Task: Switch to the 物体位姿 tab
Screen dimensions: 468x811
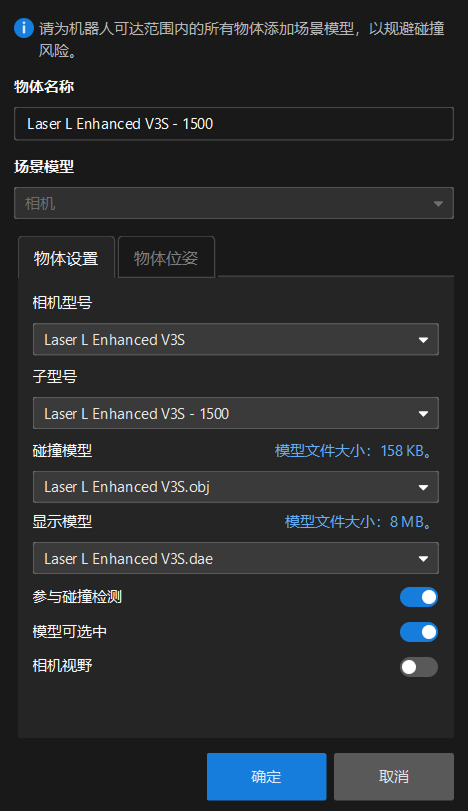Action: click(166, 258)
